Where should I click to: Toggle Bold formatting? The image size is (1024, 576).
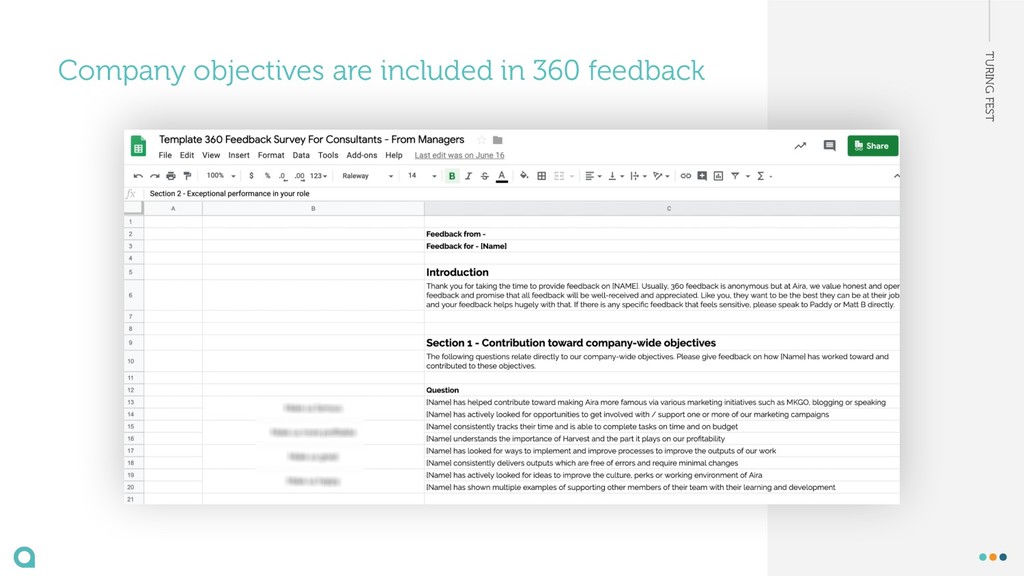[452, 176]
